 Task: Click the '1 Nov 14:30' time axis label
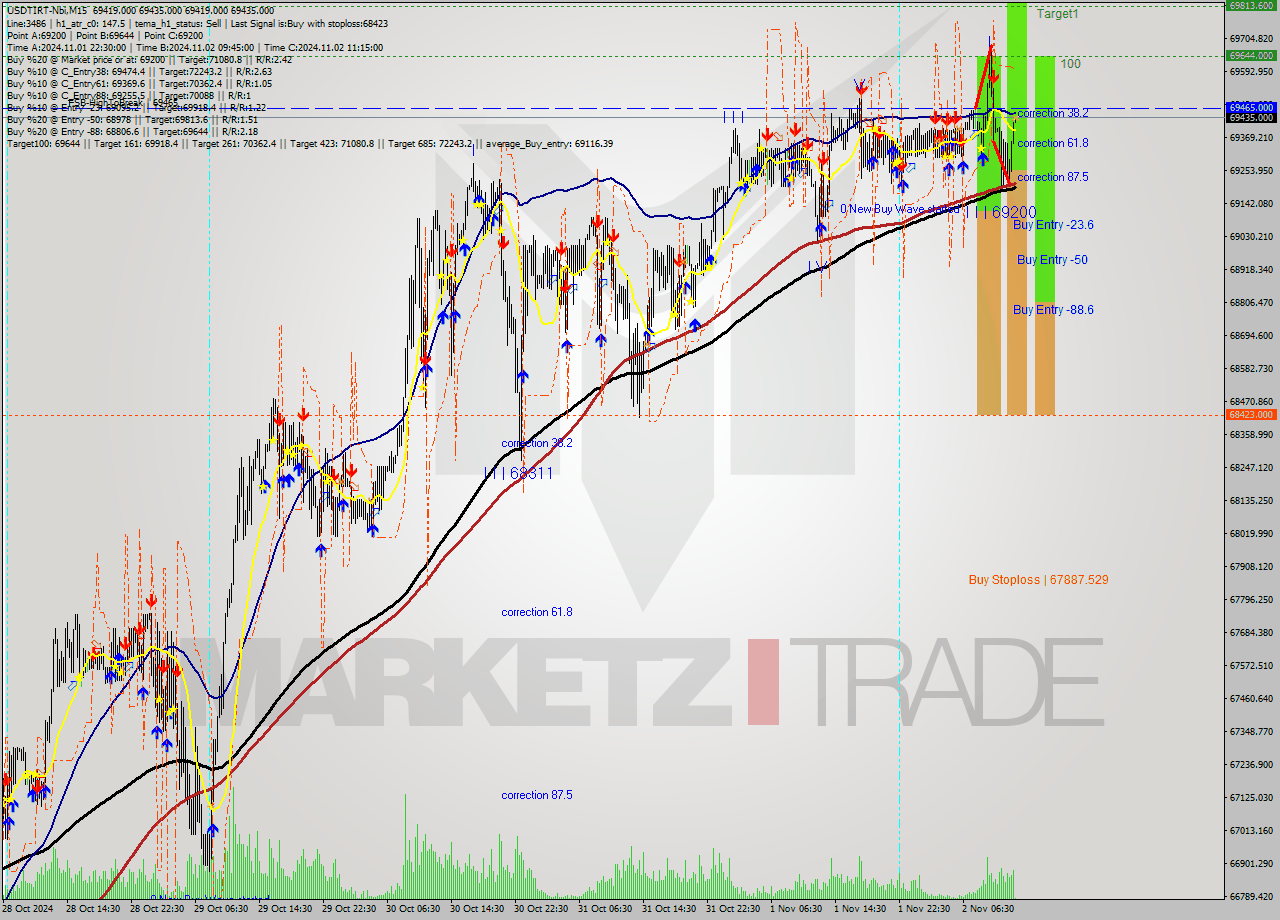coord(859,909)
